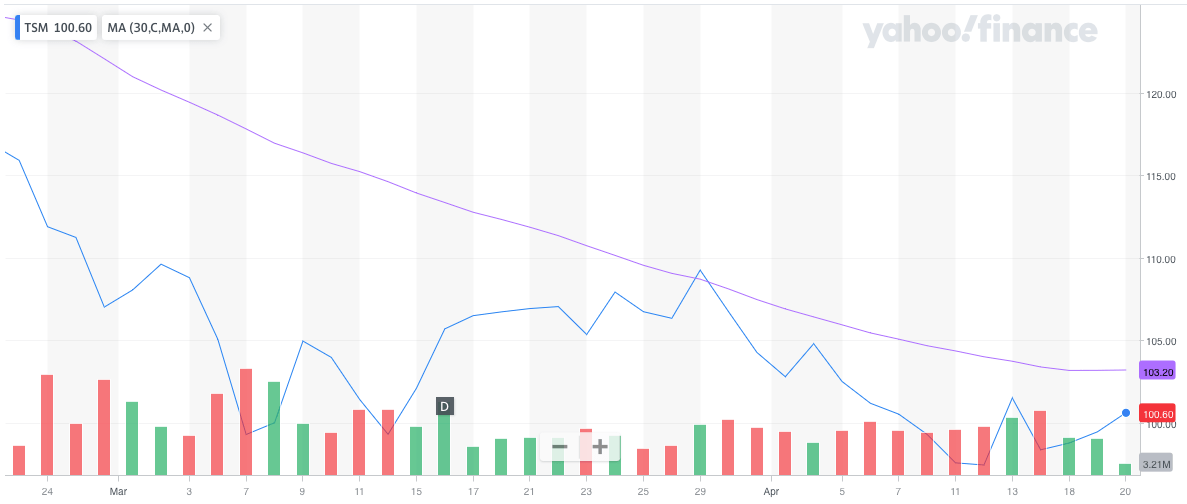Click the Yahoo Finance watermark logo
1187x504 pixels.
click(979, 32)
